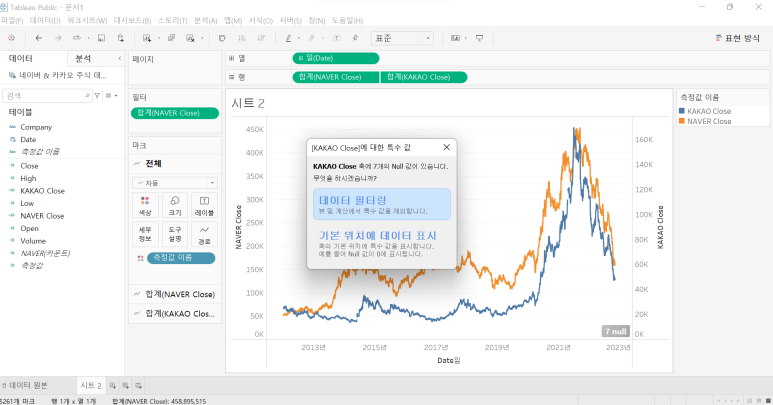Click NAVER Close orange legend swatch
This screenshot has height=405, width=773.
coord(682,121)
